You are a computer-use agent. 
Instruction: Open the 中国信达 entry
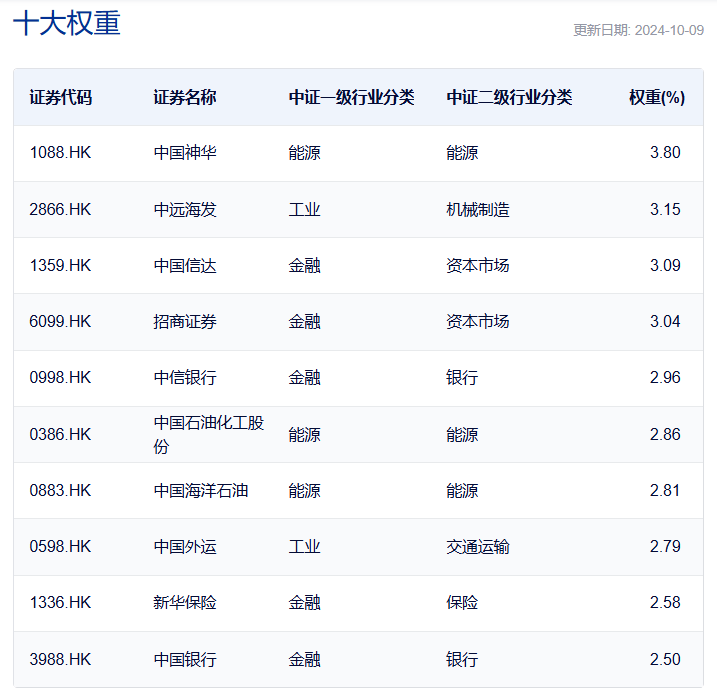[185, 265]
